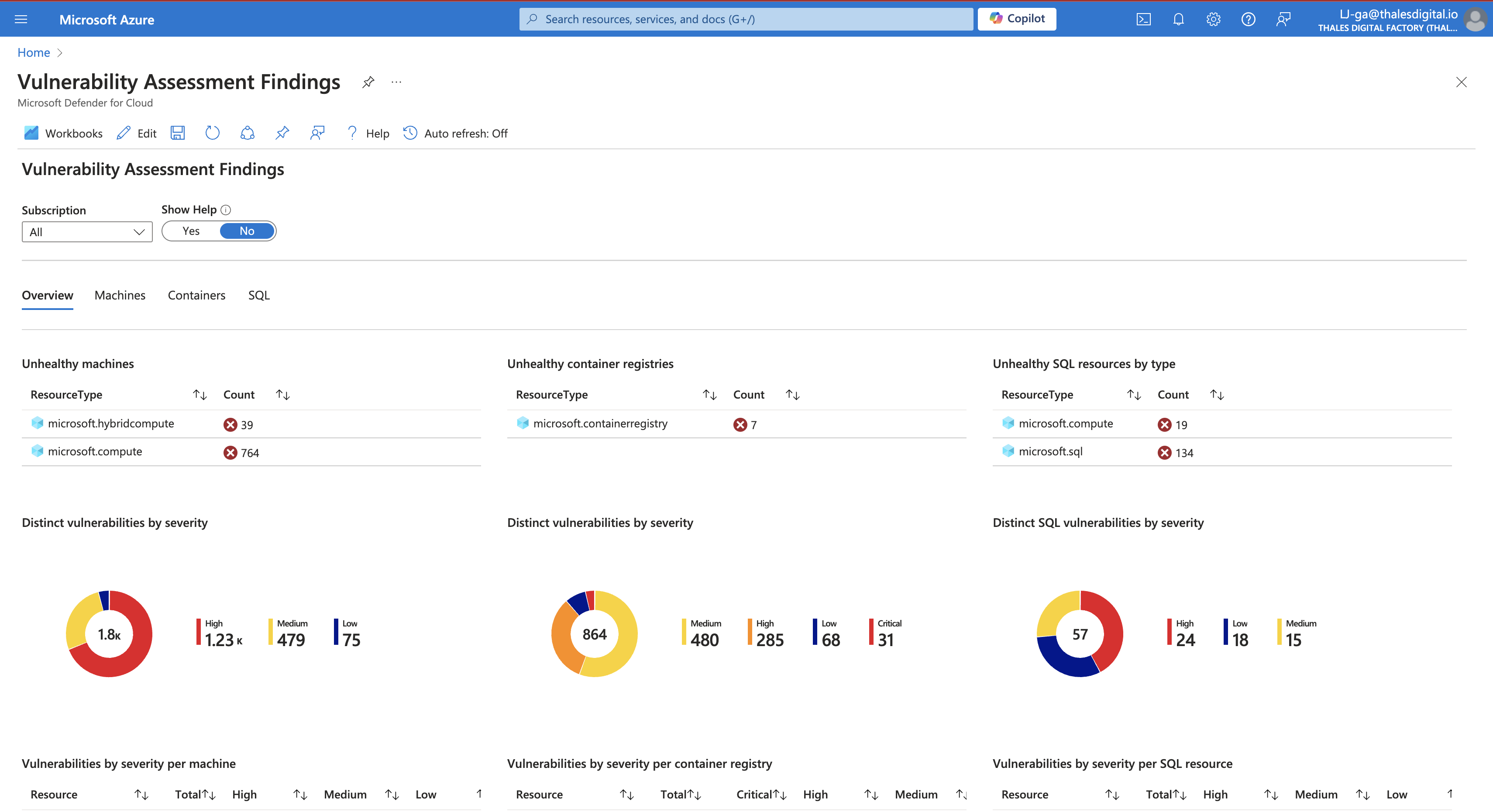The image size is (1493, 812).
Task: Click the toolbar feedback icon
Action: tap(317, 133)
